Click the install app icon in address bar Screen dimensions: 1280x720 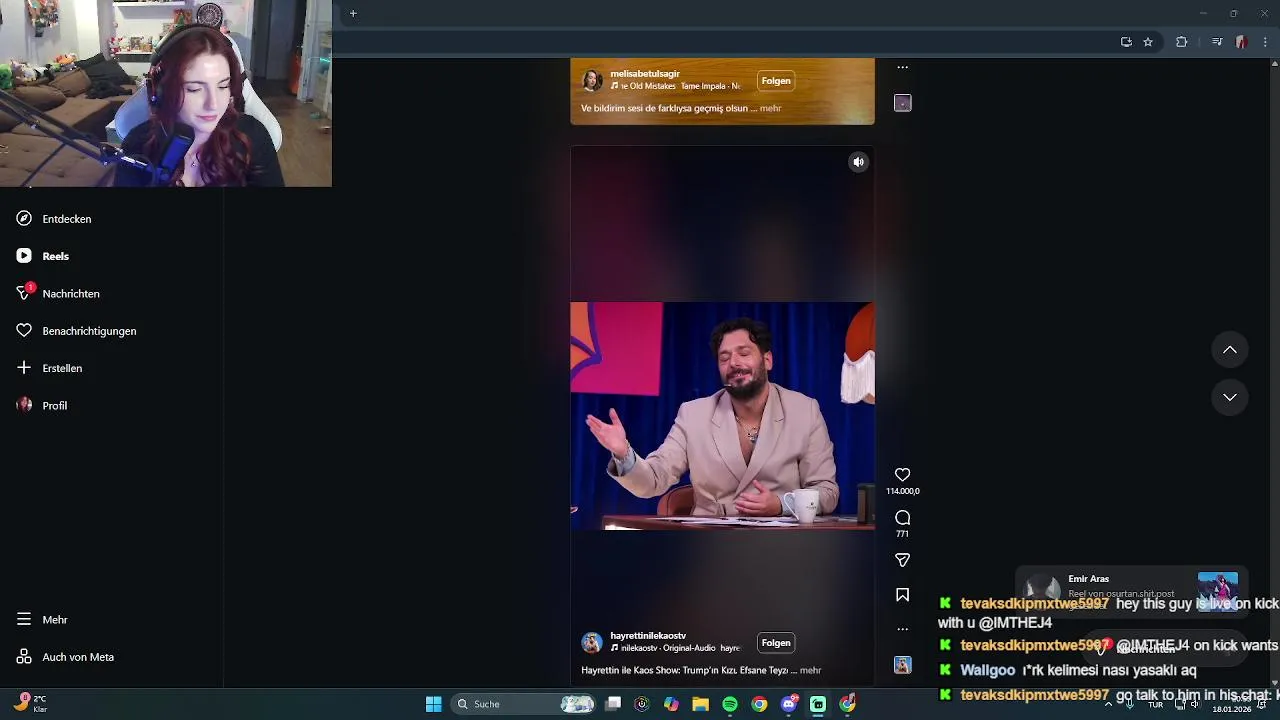tap(1126, 42)
